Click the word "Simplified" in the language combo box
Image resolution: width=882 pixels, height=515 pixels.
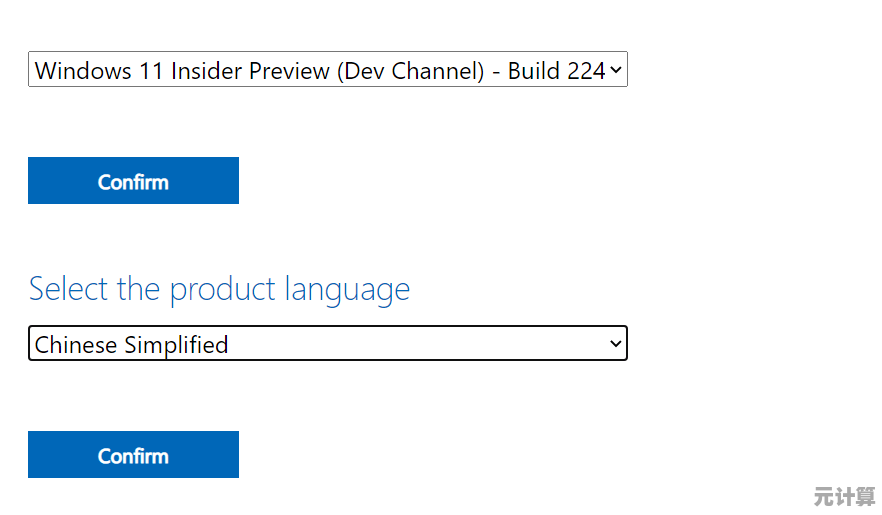(177, 345)
